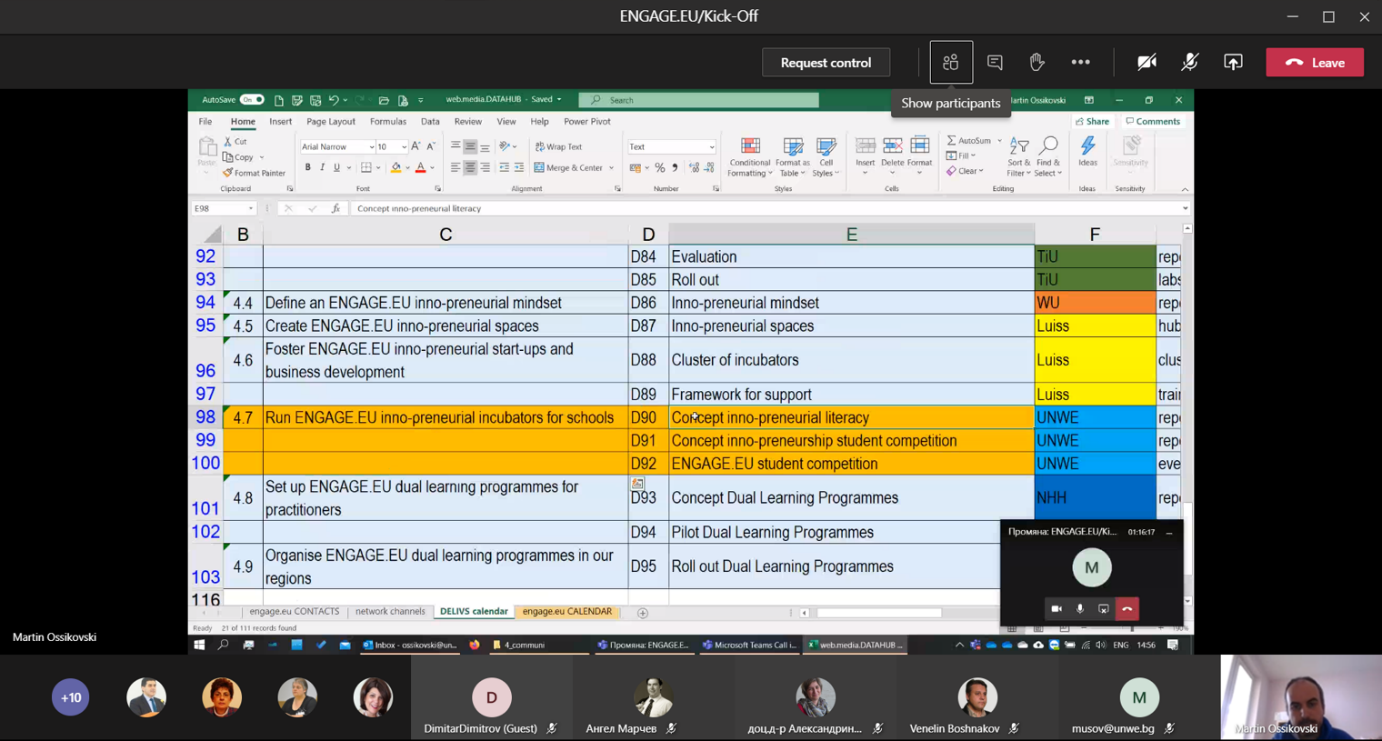The width and height of the screenshot is (1382, 741).
Task: Click AutoSum button in Editing group
Action: [x=970, y=141]
